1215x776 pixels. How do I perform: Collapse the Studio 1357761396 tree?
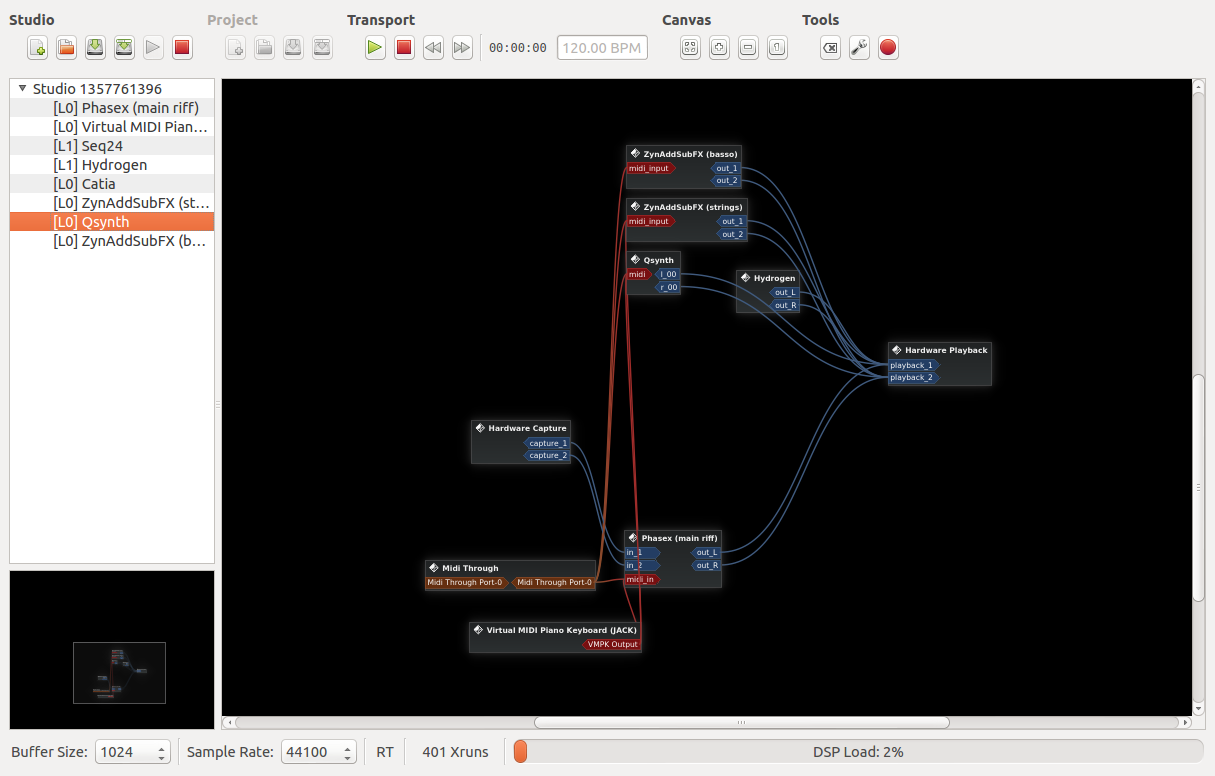(x=22, y=89)
